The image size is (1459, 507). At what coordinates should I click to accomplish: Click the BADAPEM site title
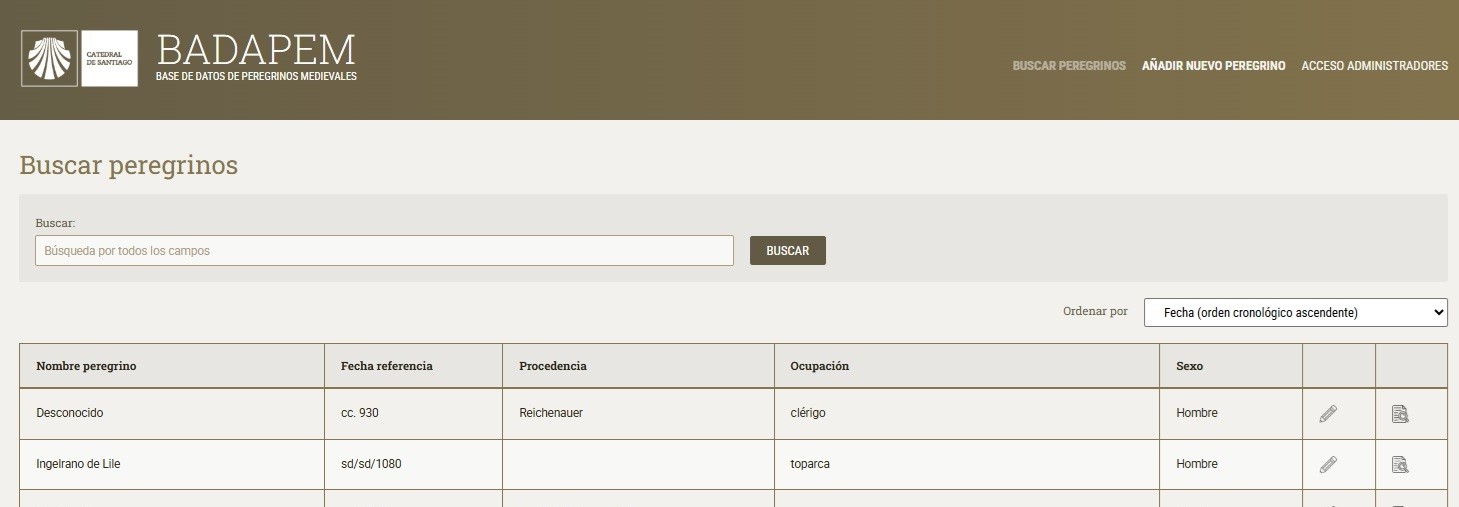coord(256,49)
